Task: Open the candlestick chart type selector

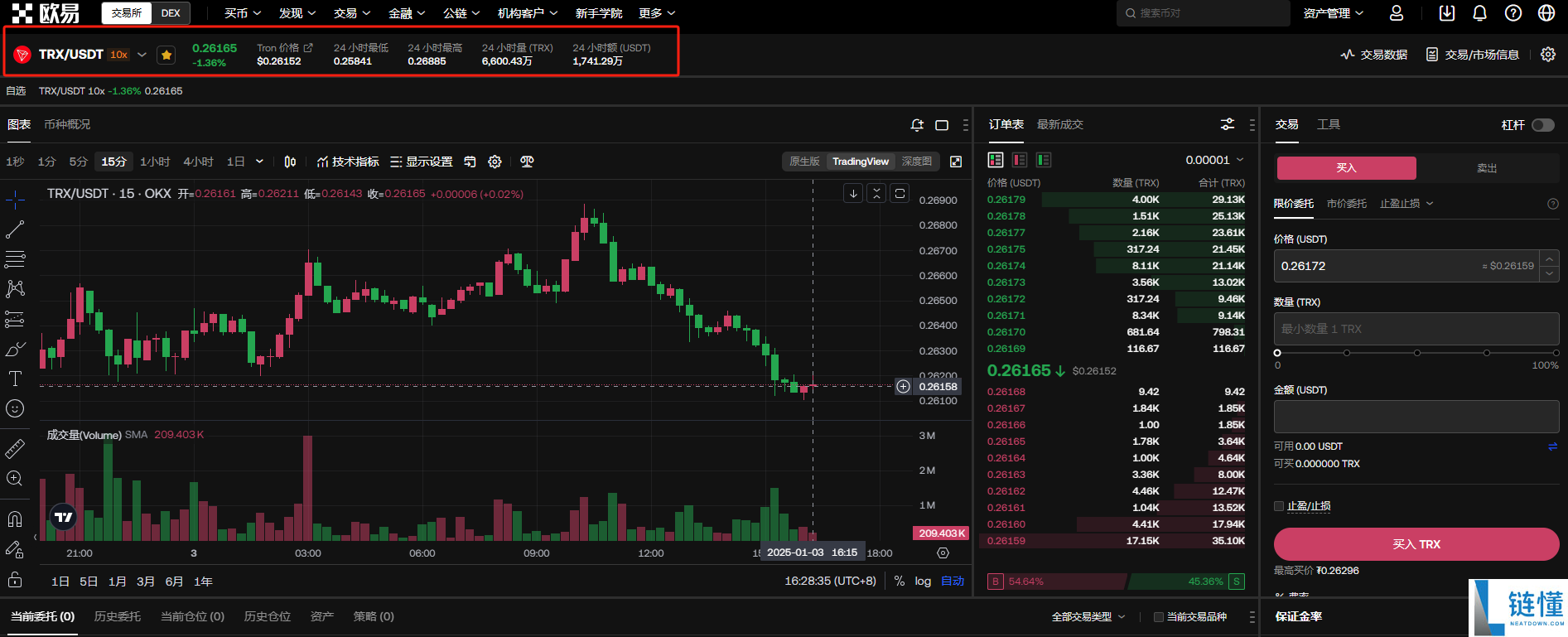Action: coord(290,162)
